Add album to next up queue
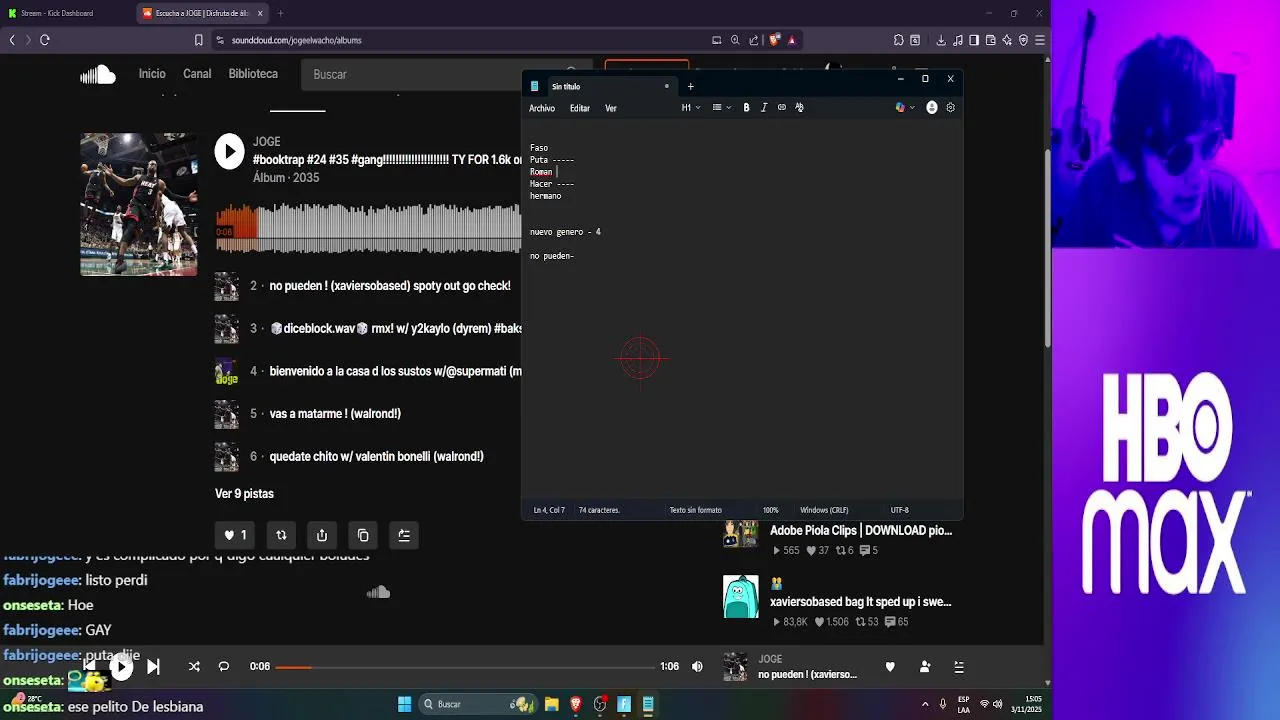 (404, 535)
